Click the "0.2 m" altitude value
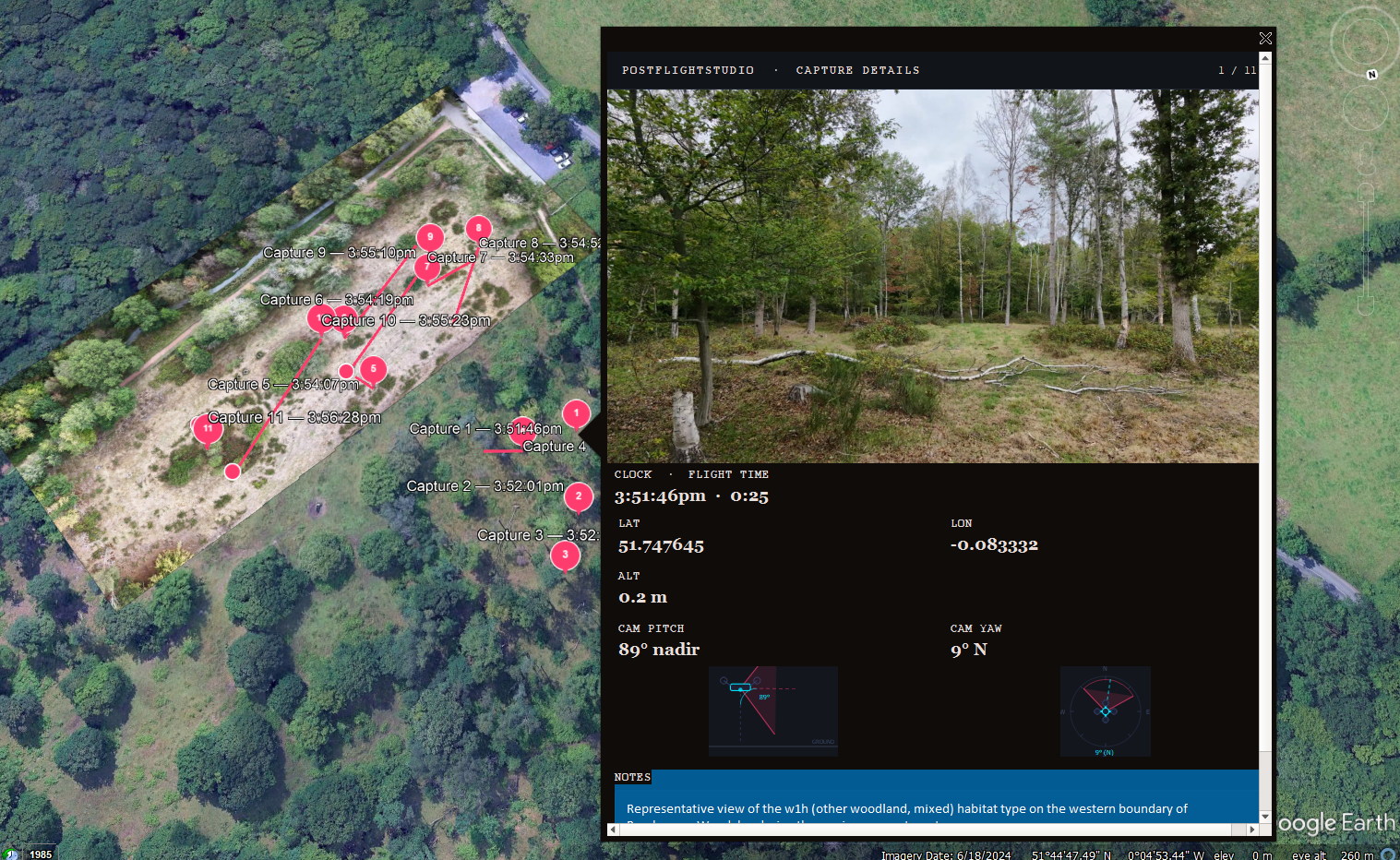 (642, 597)
